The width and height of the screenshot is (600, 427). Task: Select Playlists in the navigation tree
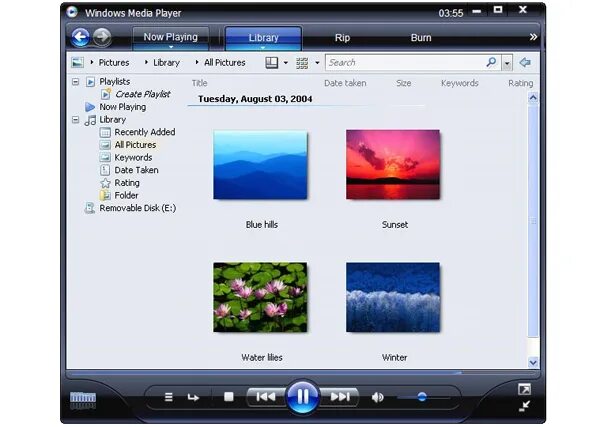coord(114,81)
